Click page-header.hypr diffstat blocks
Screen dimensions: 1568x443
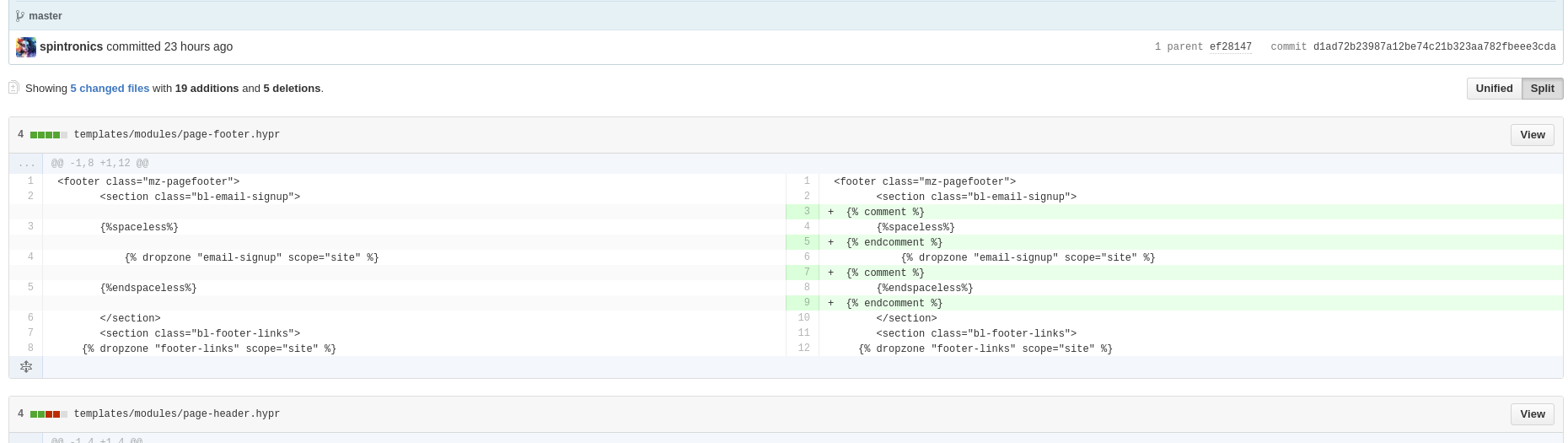pyautogui.click(x=49, y=414)
